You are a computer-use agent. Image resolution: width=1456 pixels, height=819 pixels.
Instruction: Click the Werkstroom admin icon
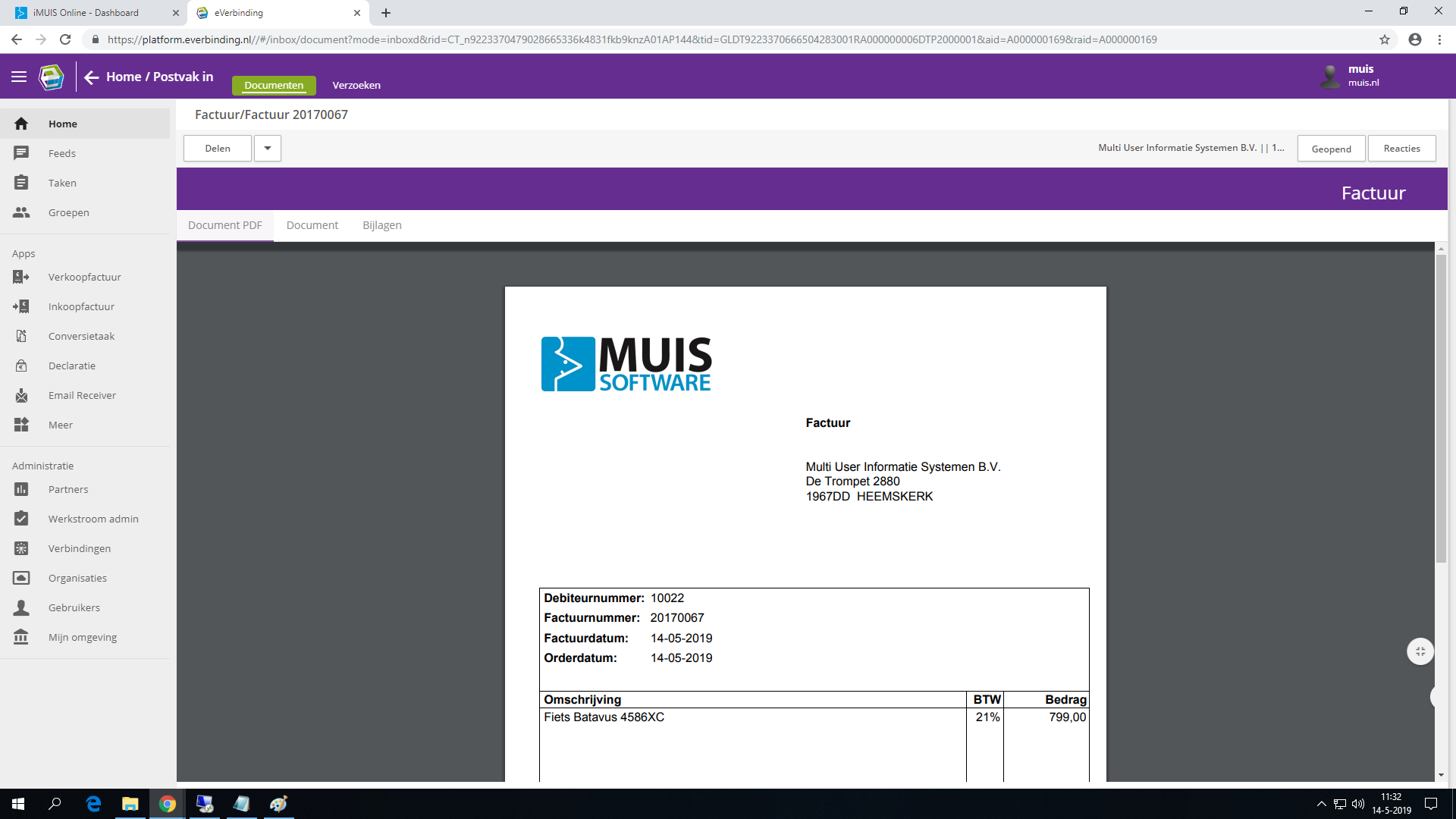pos(21,519)
